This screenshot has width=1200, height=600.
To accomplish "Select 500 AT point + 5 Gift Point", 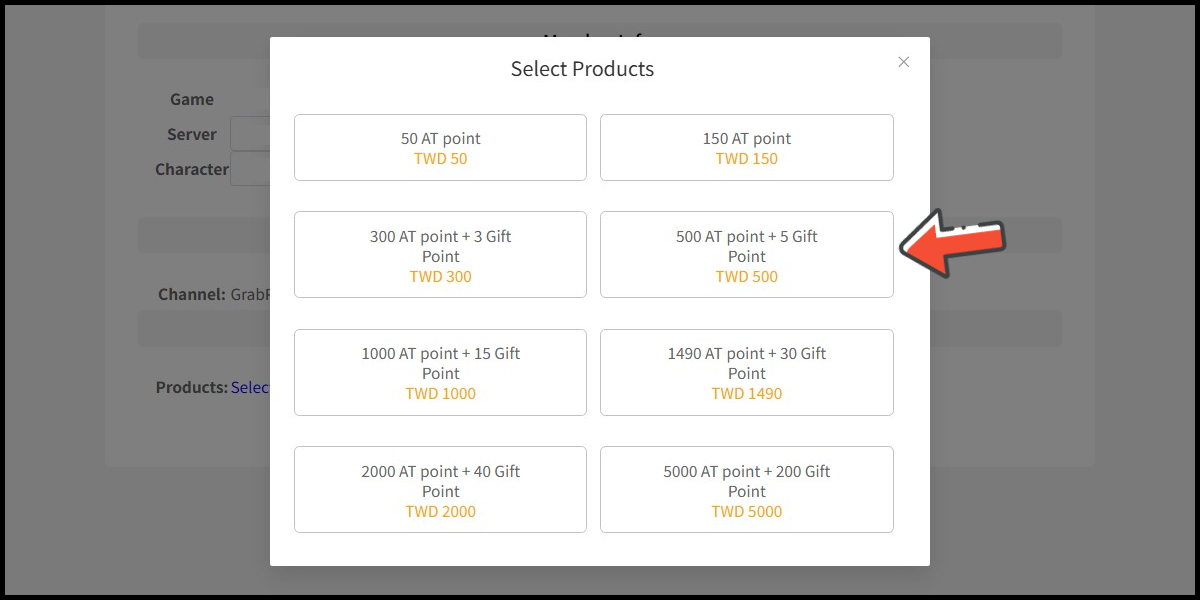I will [x=746, y=255].
